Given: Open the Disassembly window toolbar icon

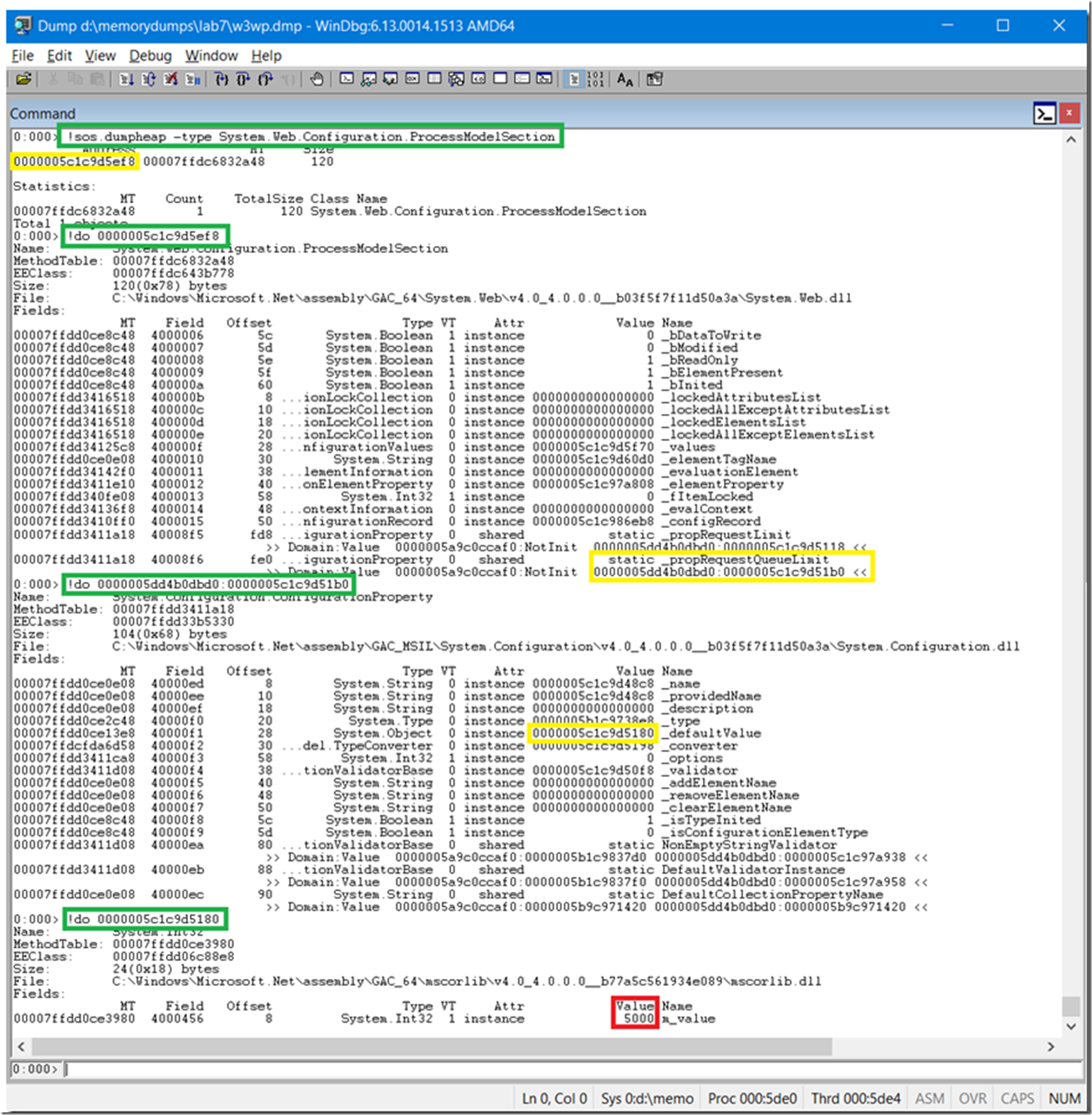Looking at the screenshot, I should click(x=479, y=79).
